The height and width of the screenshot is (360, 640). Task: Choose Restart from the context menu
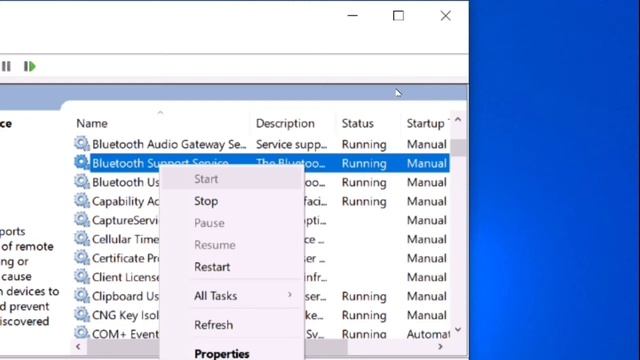tap(232, 267)
